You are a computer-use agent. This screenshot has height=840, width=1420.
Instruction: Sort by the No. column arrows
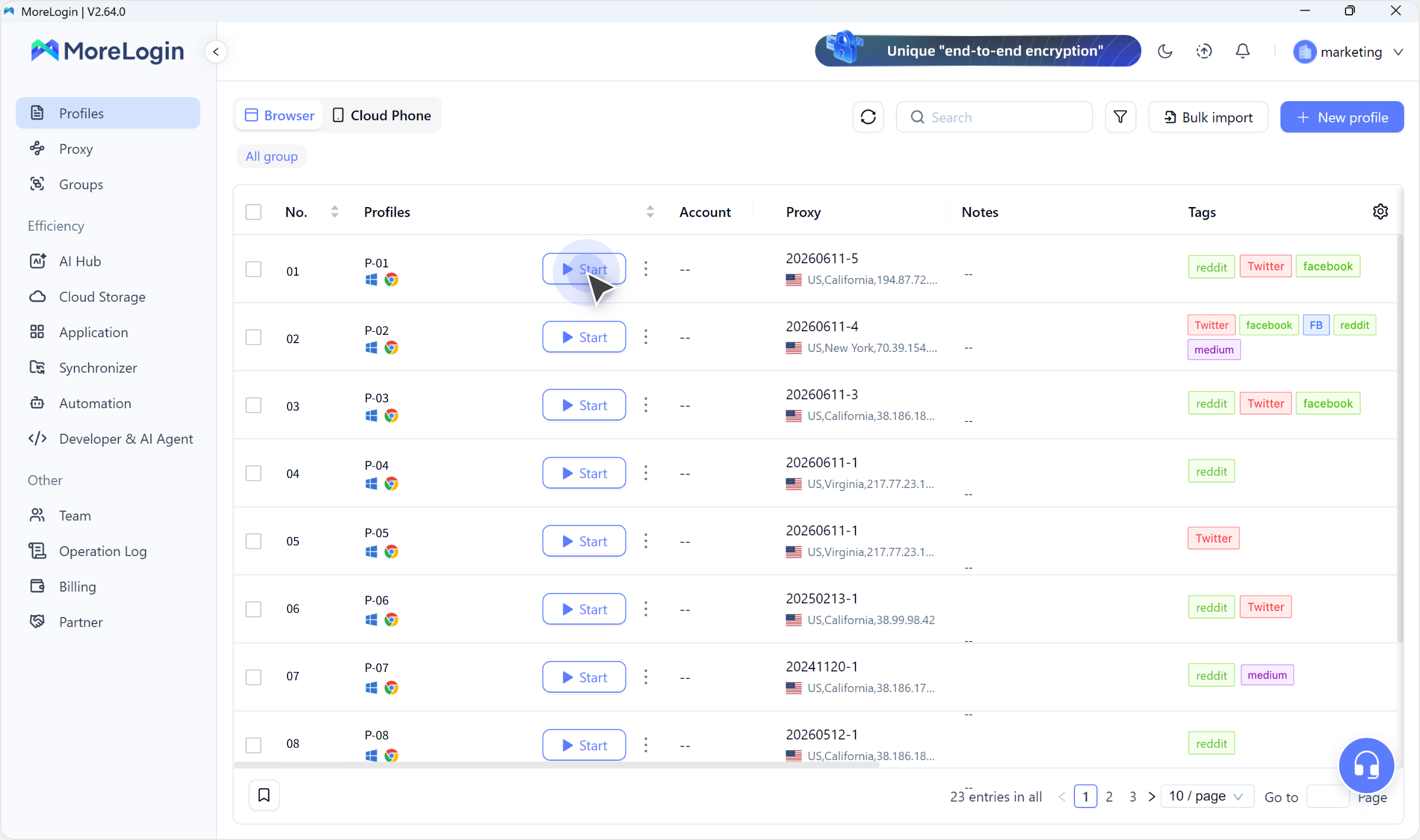click(x=334, y=212)
